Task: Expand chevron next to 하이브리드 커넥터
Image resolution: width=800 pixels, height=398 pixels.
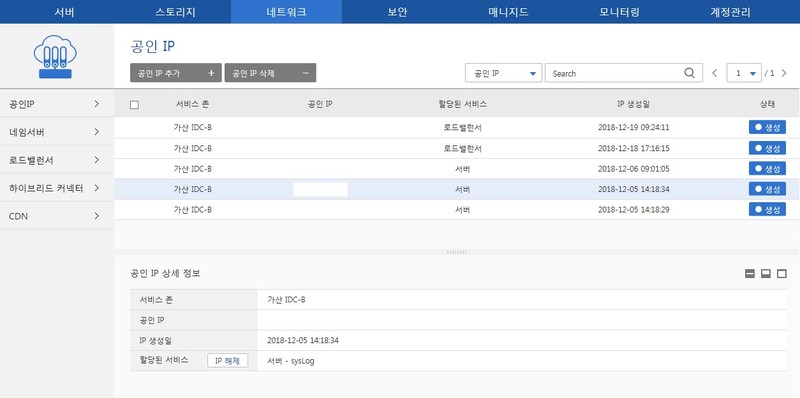Action: [x=97, y=188]
